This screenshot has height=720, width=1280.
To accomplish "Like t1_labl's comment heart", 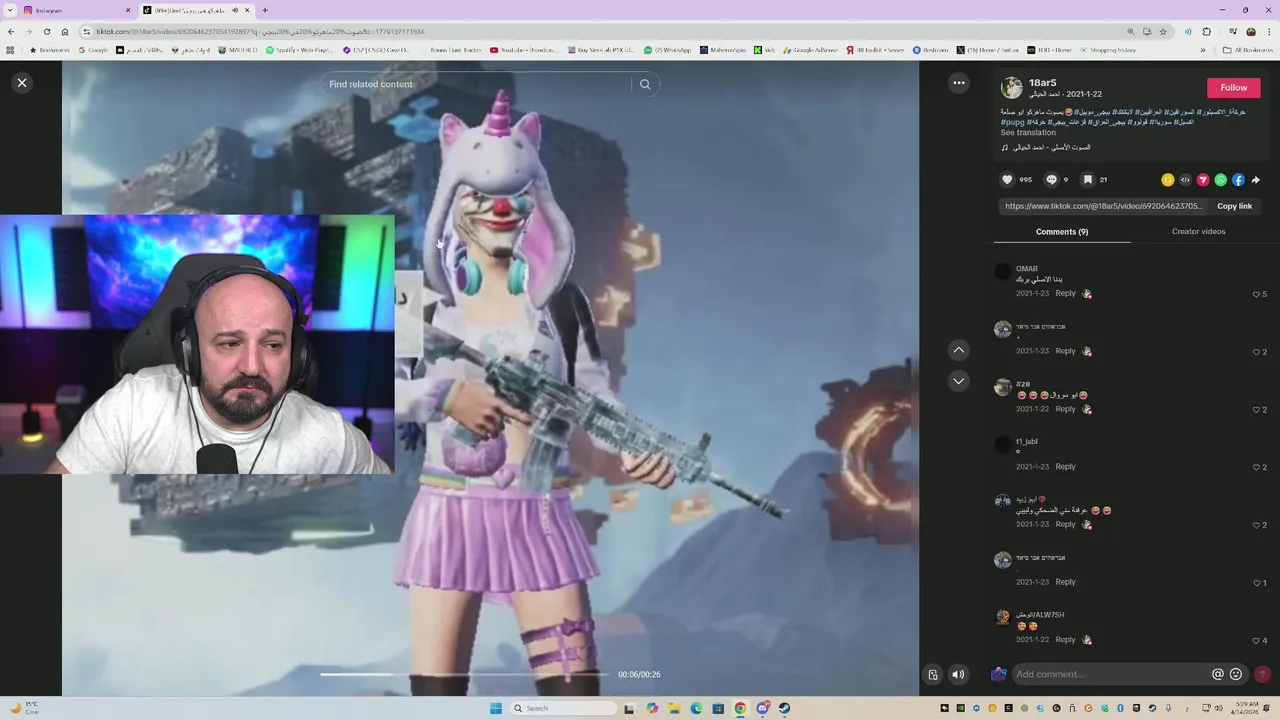I will pyautogui.click(x=1256, y=467).
